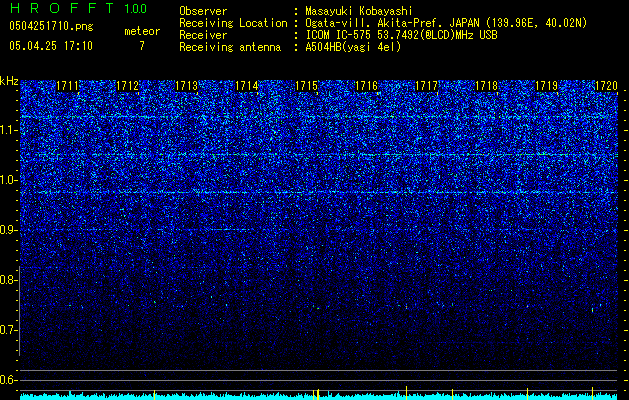
Task: Click the "Observer" field label
Action: tap(203, 11)
